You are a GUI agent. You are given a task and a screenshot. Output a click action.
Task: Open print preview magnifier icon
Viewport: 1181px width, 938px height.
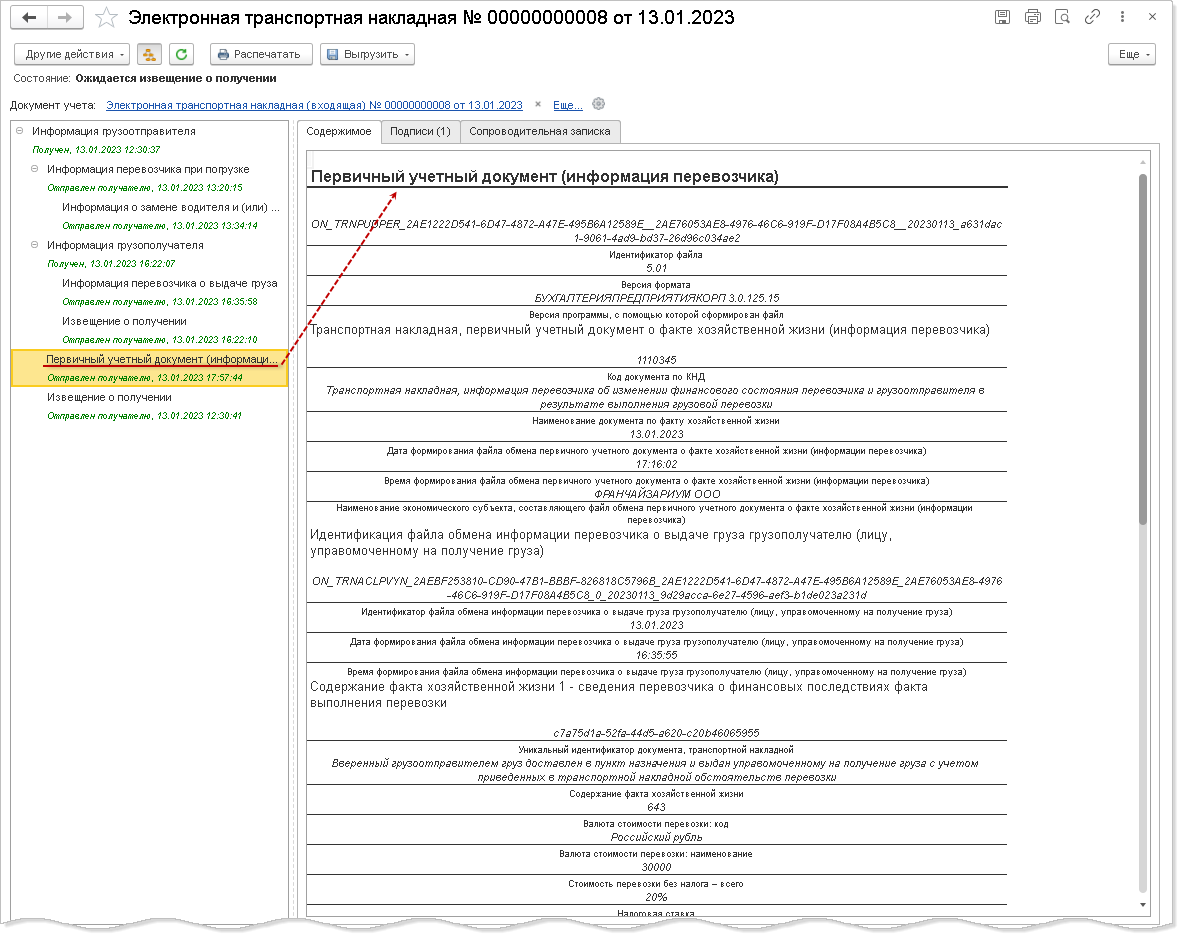click(1062, 17)
